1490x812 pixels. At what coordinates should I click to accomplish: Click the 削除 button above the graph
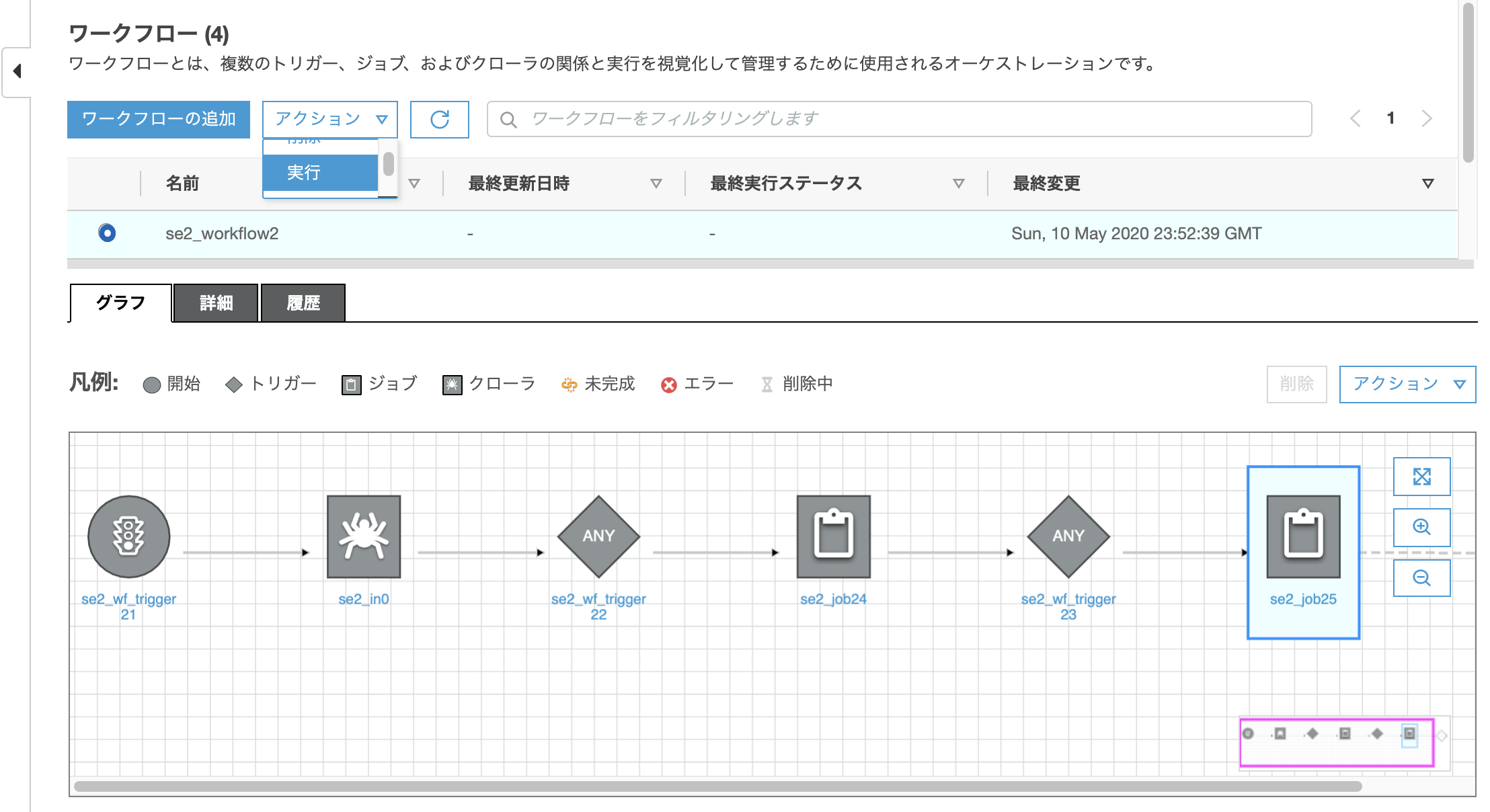click(x=1296, y=384)
